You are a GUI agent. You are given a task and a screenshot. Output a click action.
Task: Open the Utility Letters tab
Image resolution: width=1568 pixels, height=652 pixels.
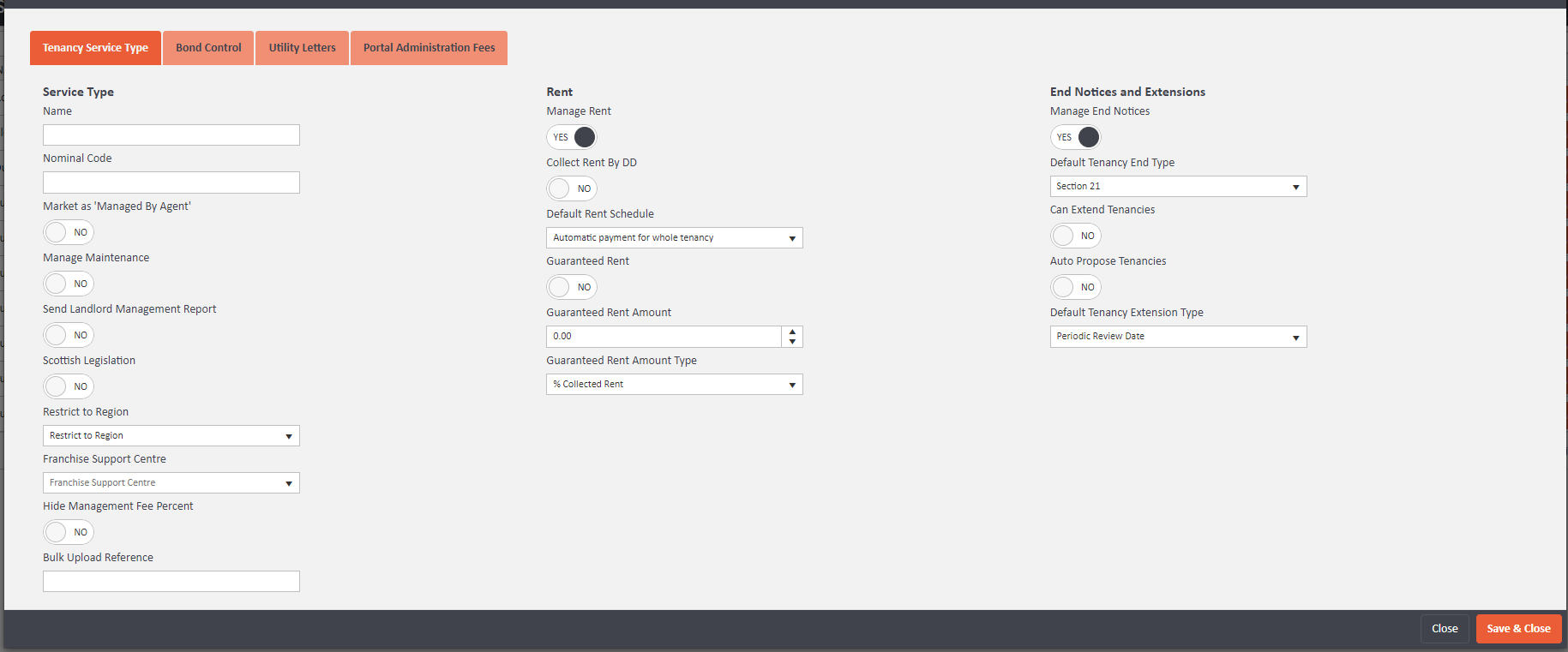tap(302, 48)
